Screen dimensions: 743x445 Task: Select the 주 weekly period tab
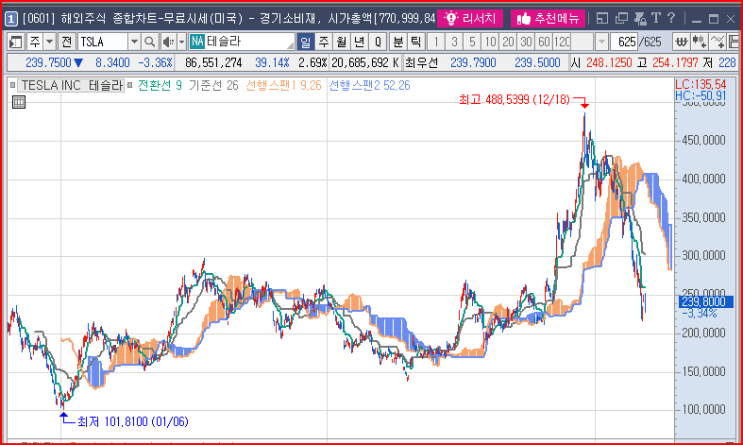click(x=324, y=42)
